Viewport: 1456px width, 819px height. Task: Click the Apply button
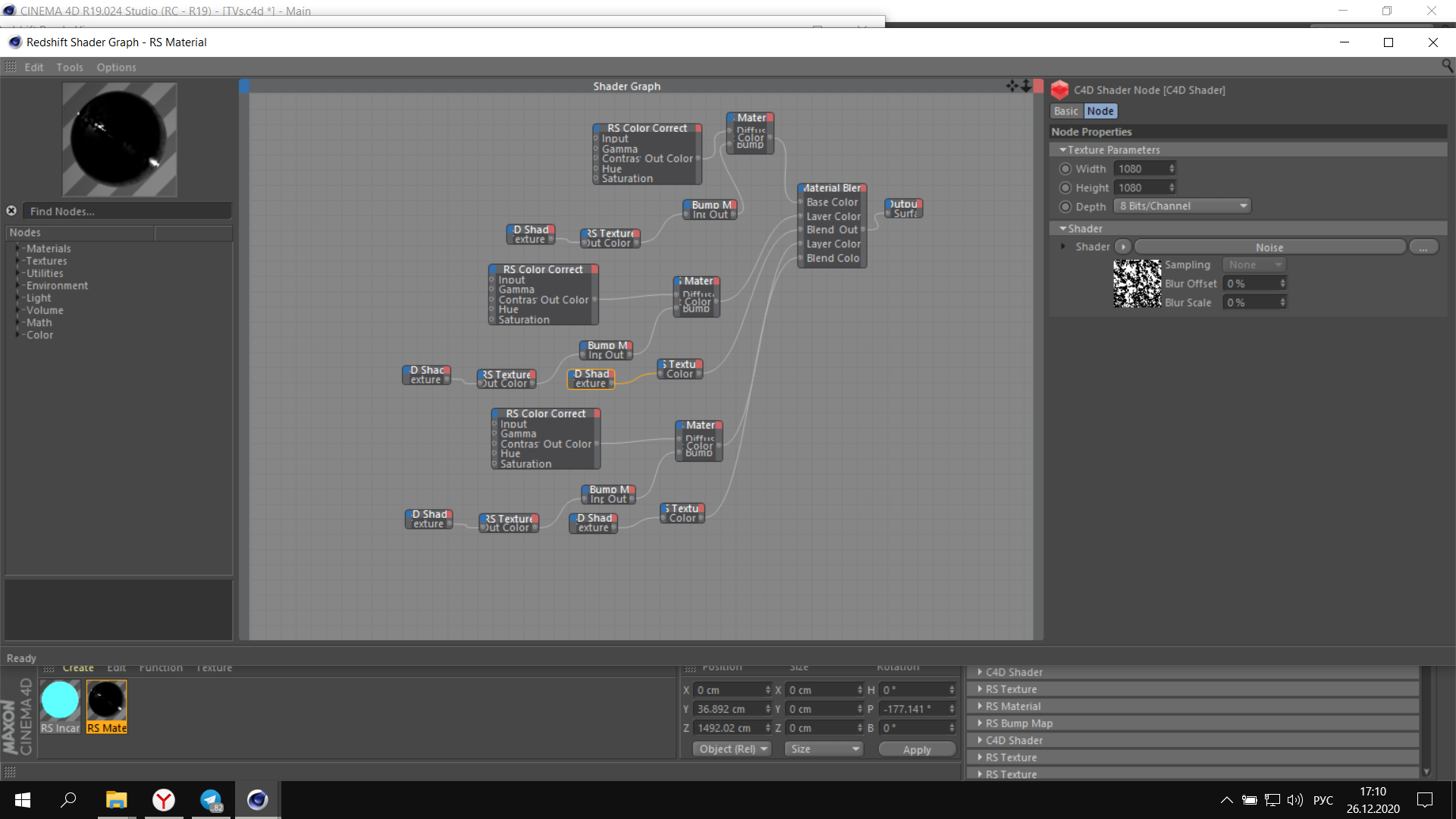(x=917, y=749)
